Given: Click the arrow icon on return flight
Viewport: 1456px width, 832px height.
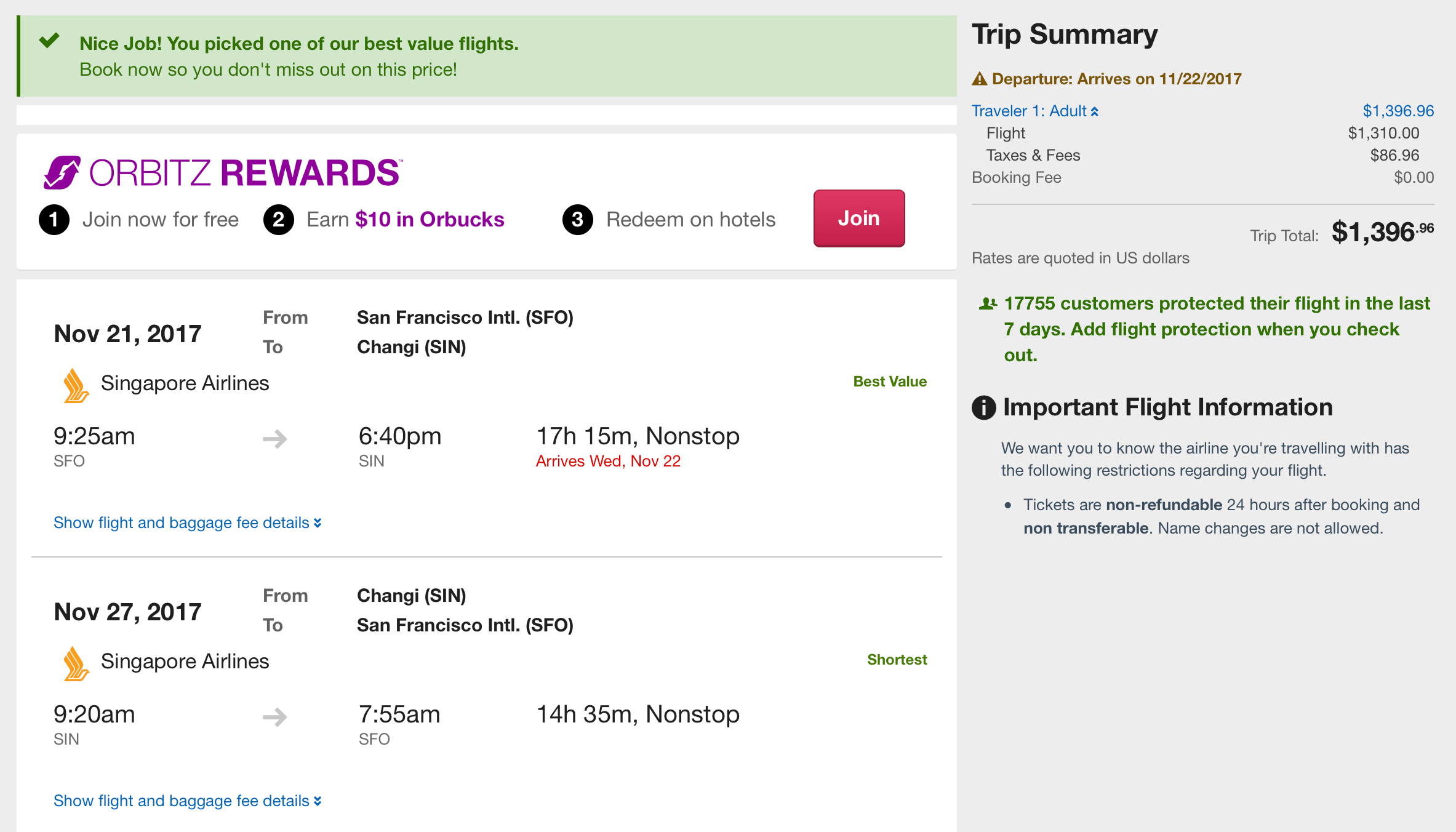Looking at the screenshot, I should [x=275, y=717].
